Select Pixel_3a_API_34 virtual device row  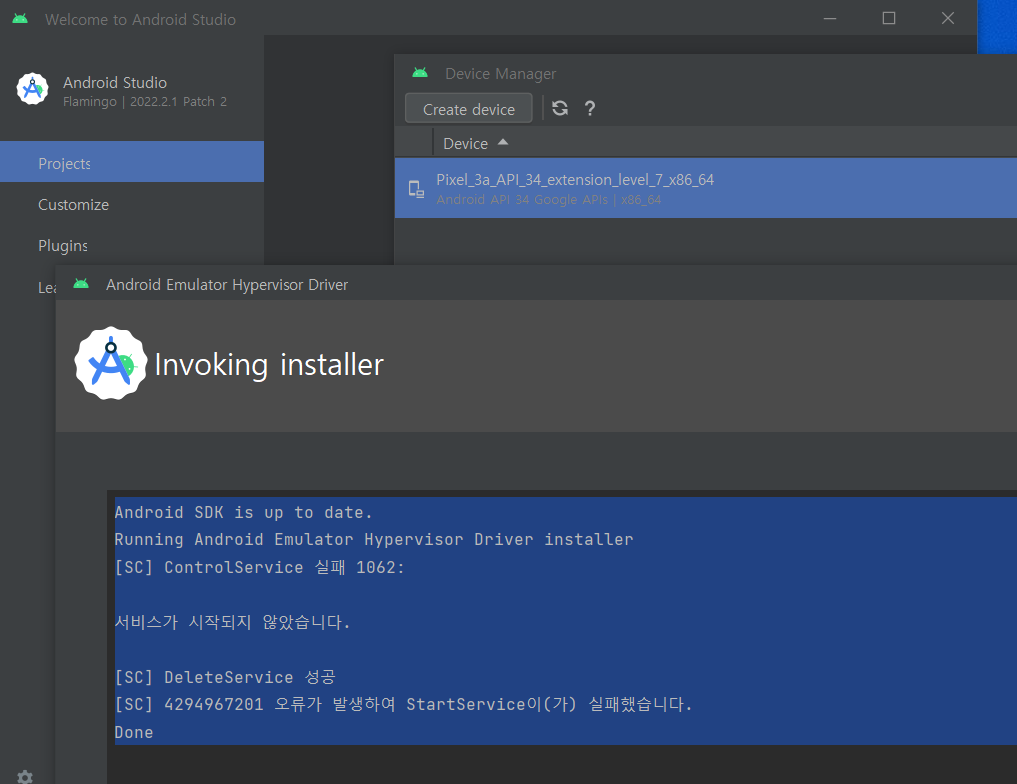pos(706,188)
